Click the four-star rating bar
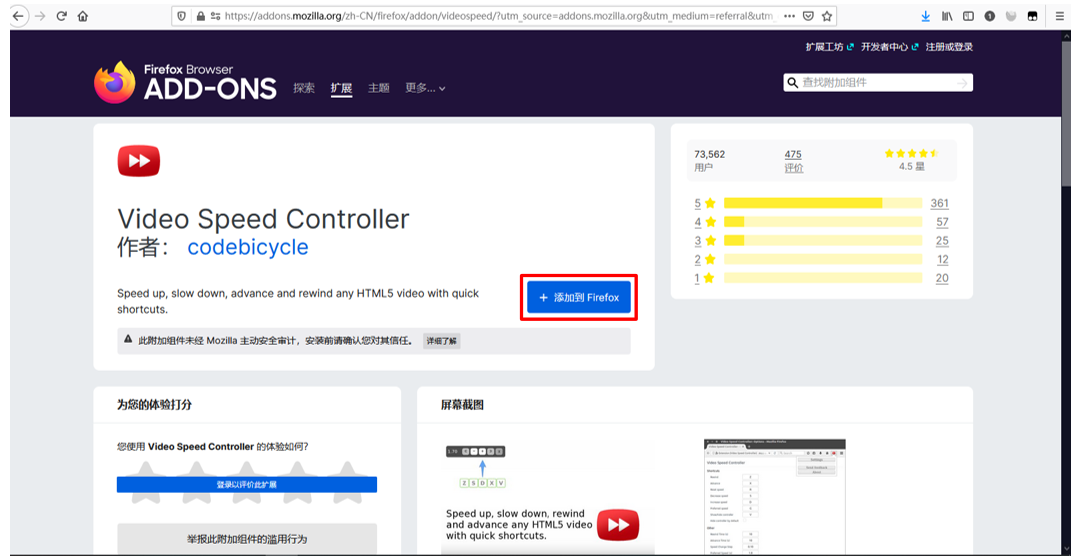 point(823,222)
